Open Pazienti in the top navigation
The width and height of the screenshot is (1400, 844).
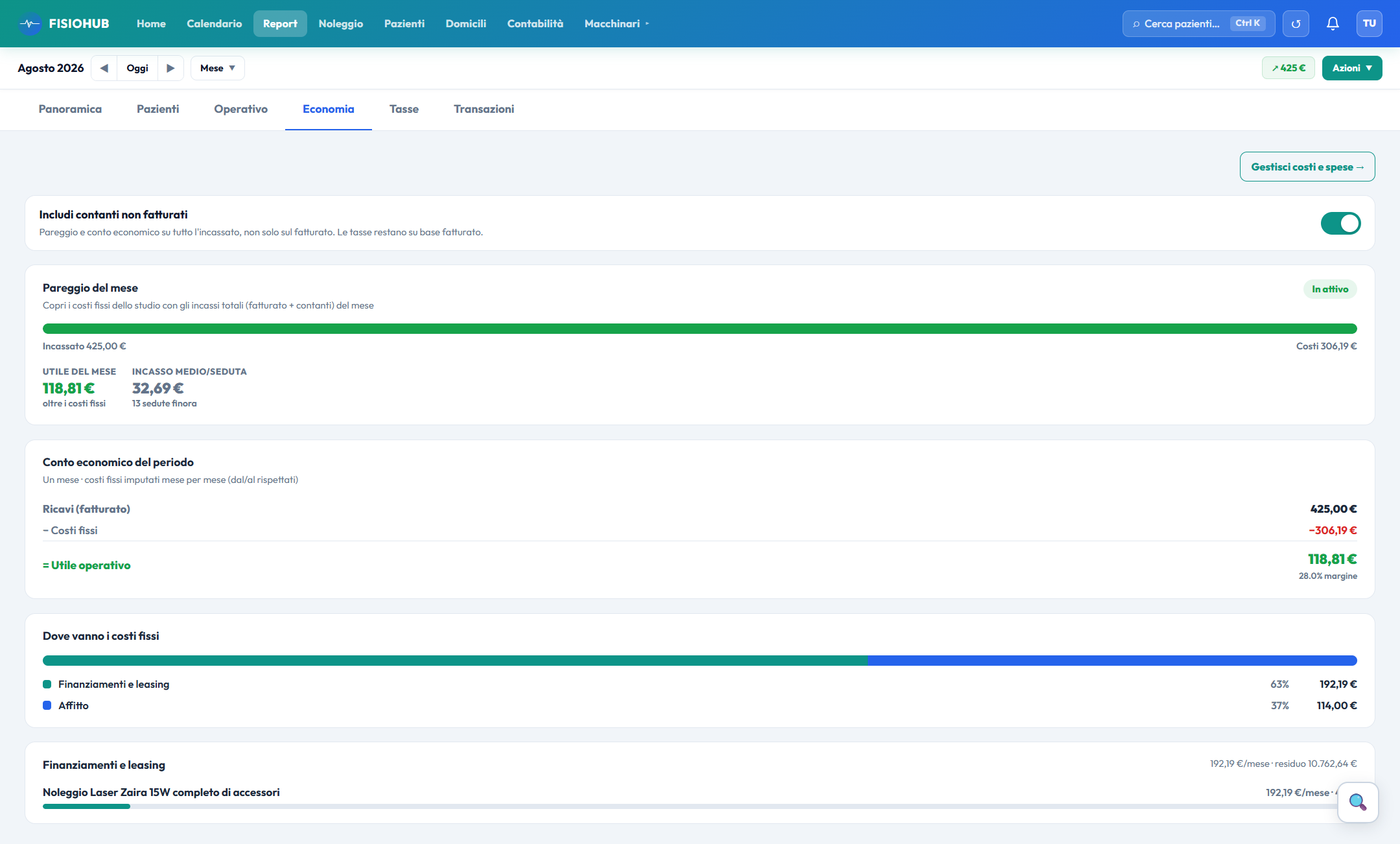pyautogui.click(x=404, y=24)
